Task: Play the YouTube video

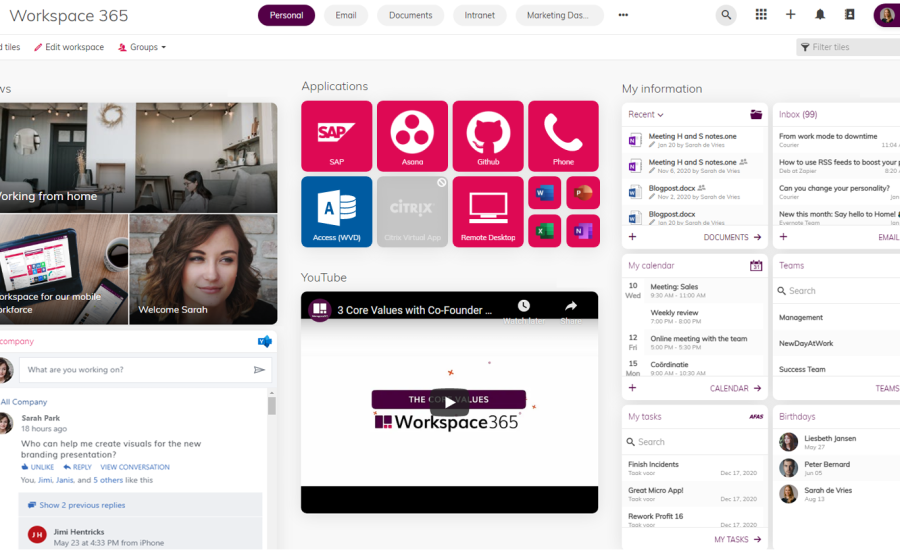Action: point(449,402)
